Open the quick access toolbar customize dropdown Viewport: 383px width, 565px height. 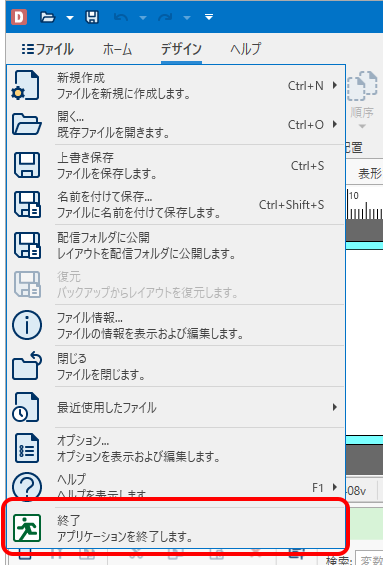[x=209, y=17]
